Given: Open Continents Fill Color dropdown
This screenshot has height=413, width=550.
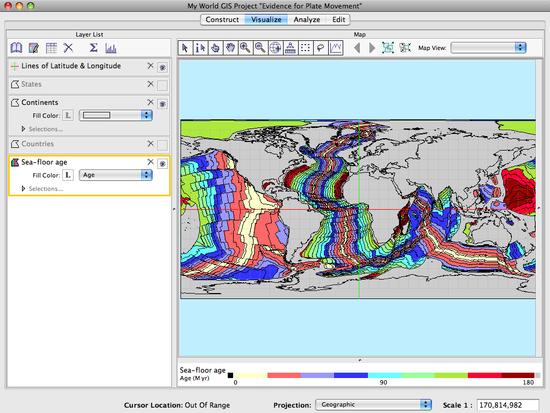Looking at the screenshot, I should point(116,115).
